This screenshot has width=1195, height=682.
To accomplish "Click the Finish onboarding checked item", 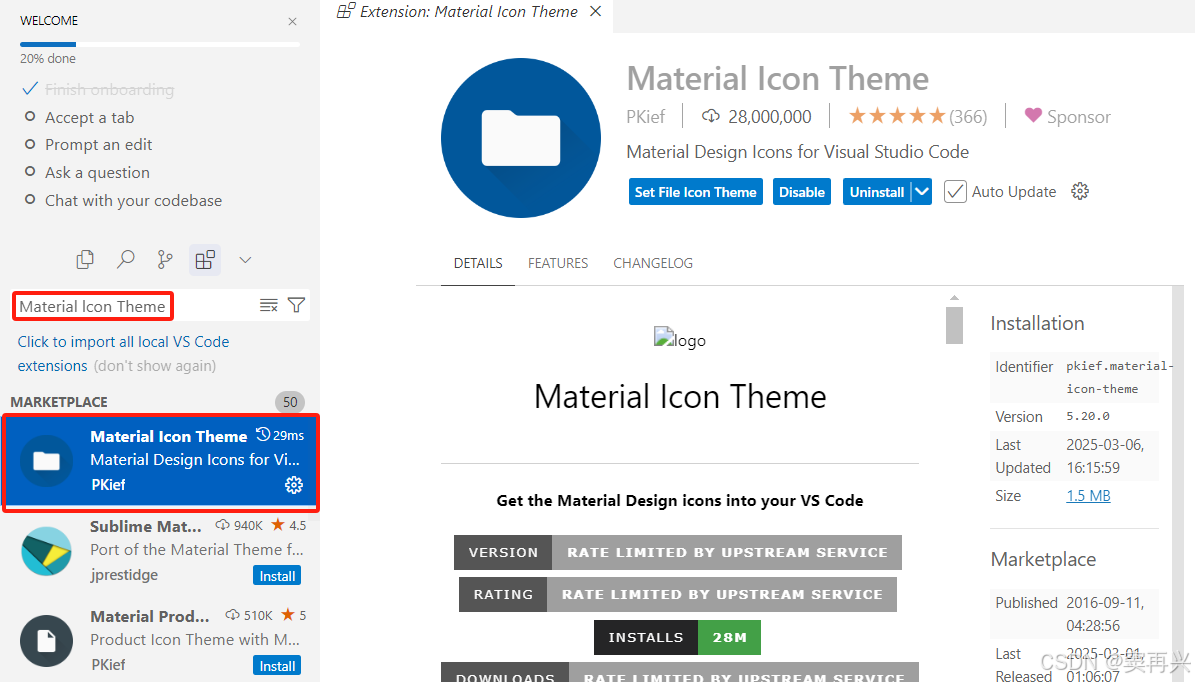I will [x=98, y=89].
